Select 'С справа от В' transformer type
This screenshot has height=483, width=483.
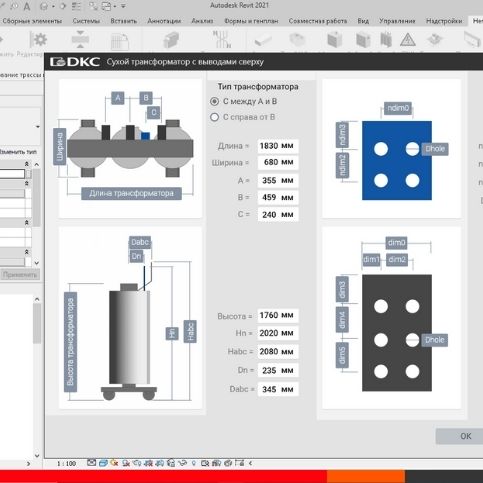pos(215,117)
